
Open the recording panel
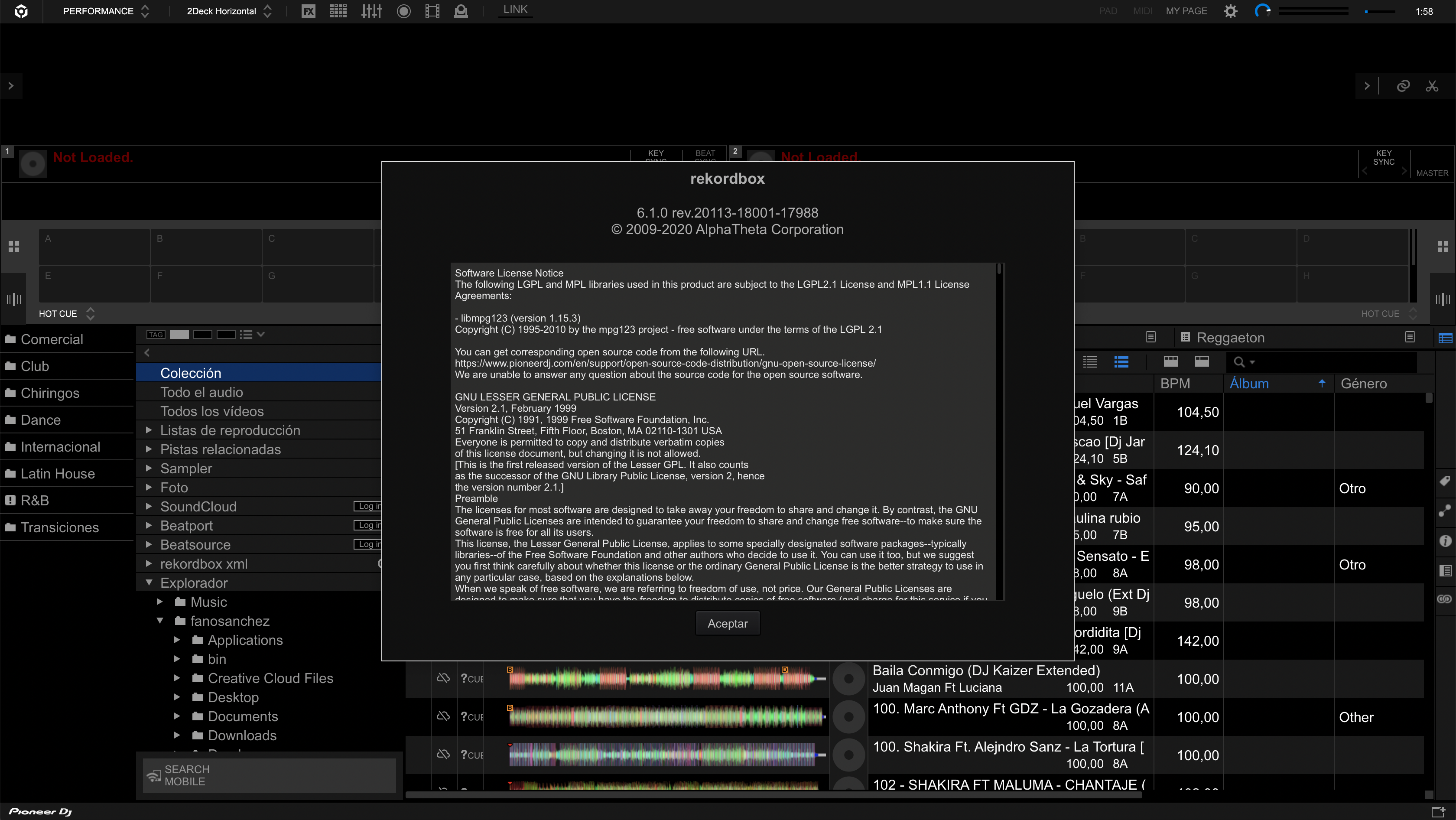coord(403,11)
